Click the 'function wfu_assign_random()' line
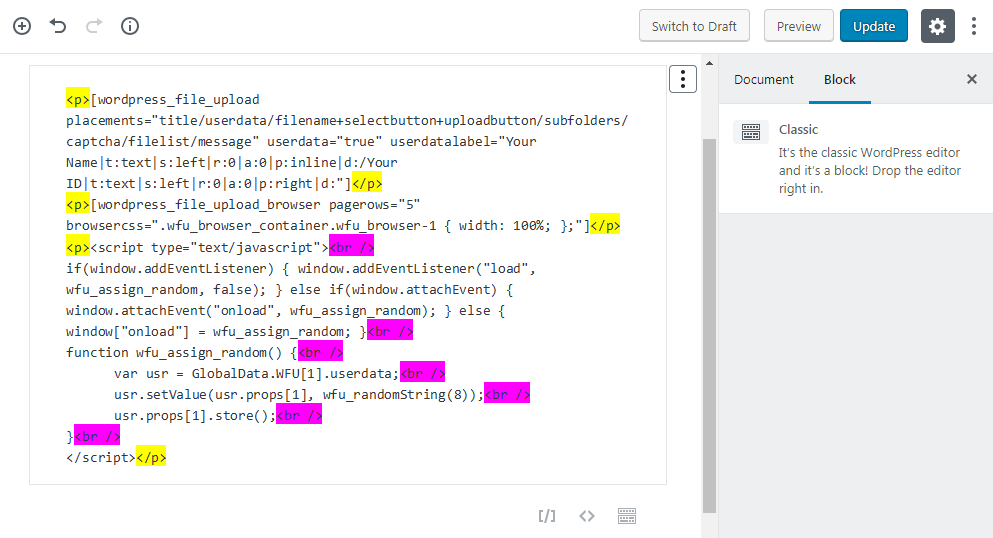Screen dimensions: 993x538 tap(182, 353)
